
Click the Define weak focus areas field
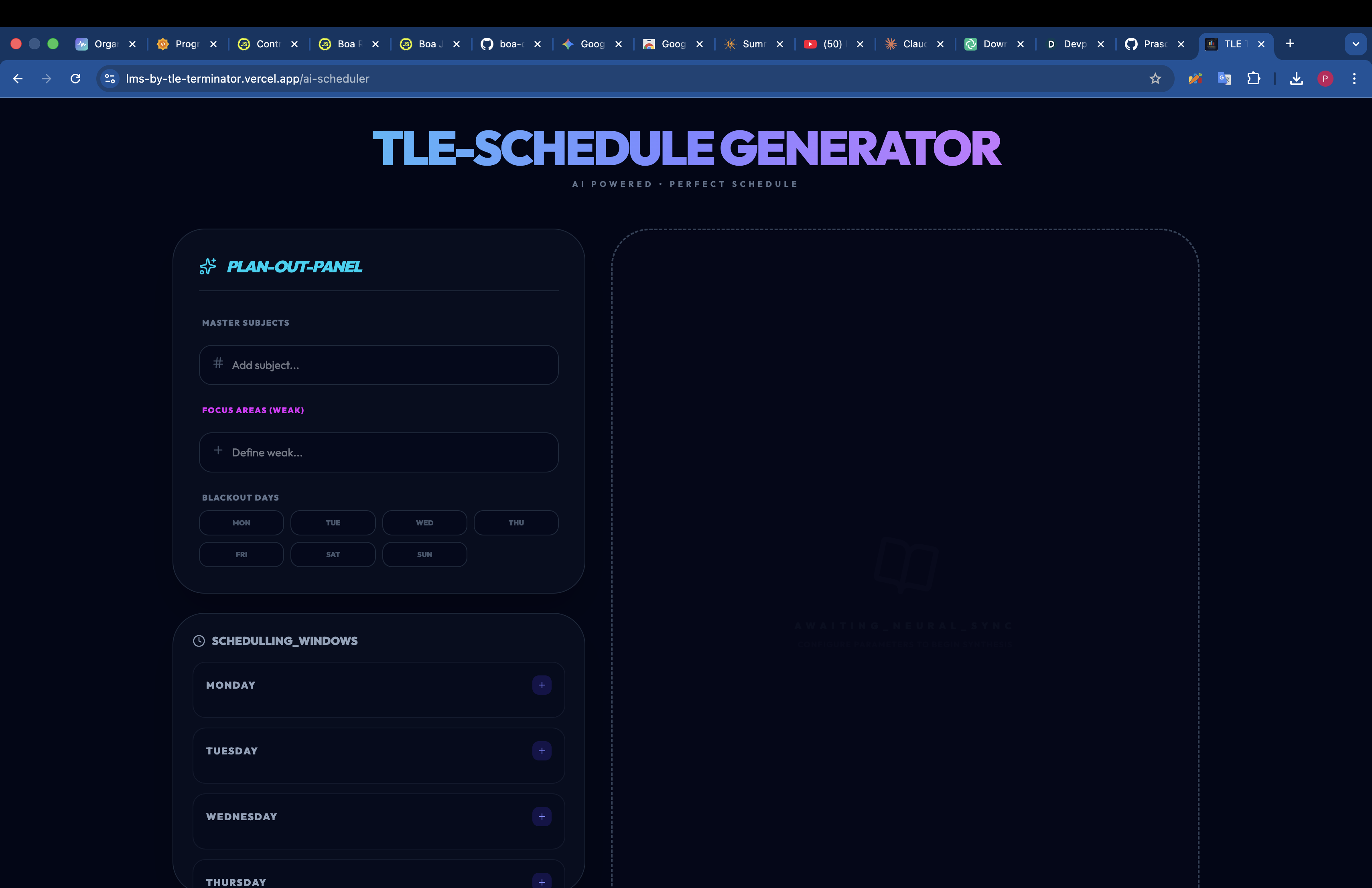[x=378, y=452]
